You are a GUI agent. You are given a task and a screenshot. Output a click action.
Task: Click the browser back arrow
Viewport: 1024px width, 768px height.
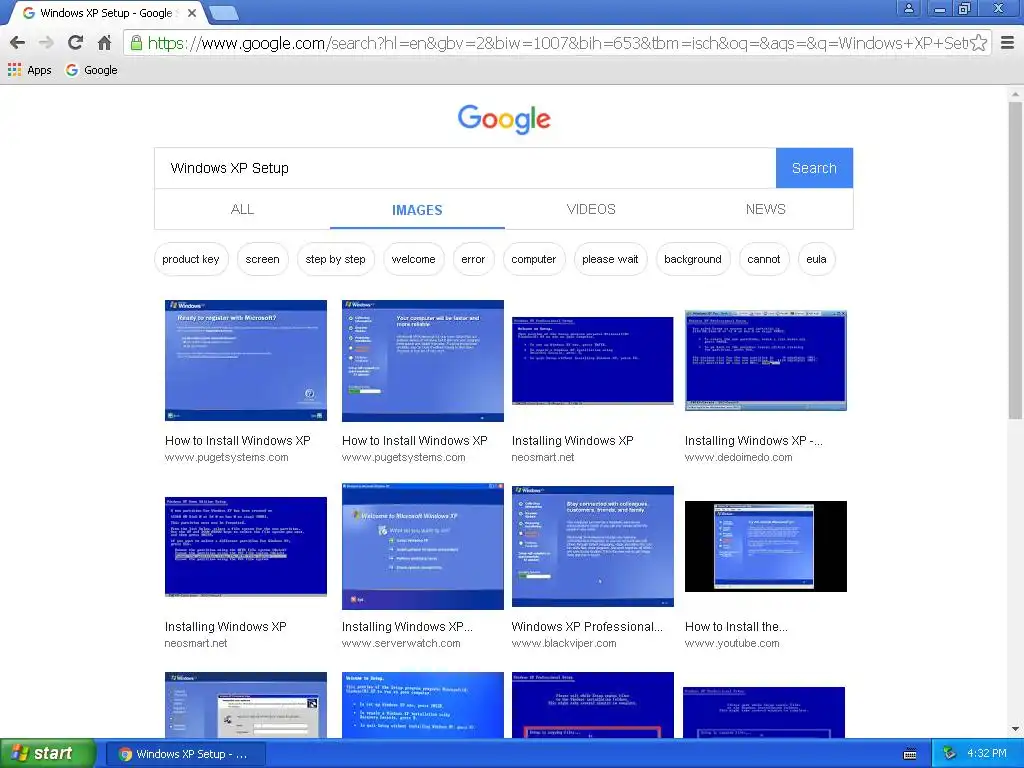[18, 43]
